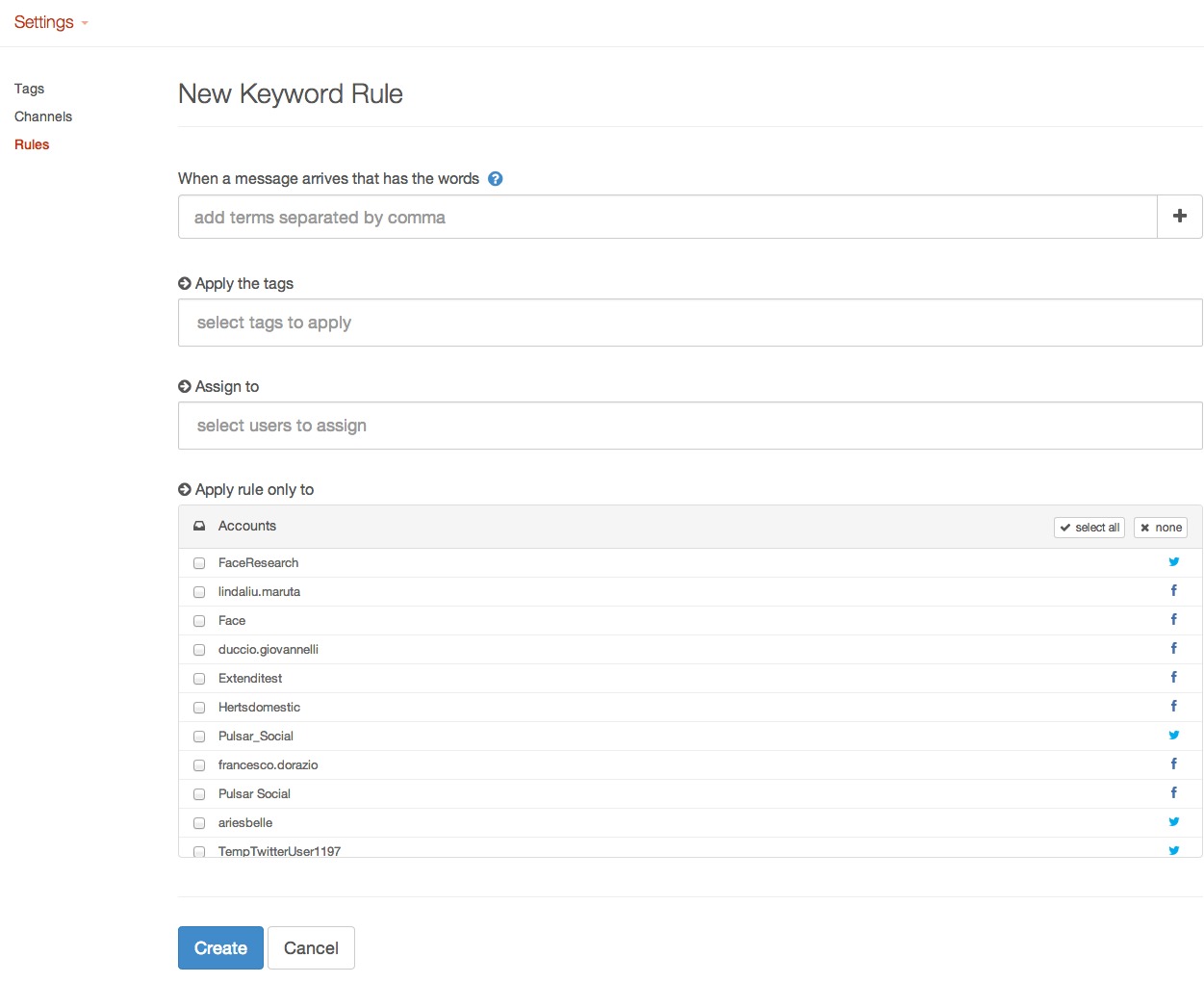The height and width of the screenshot is (983, 1204).
Task: Open the select users to assign field
Action: [689, 426]
